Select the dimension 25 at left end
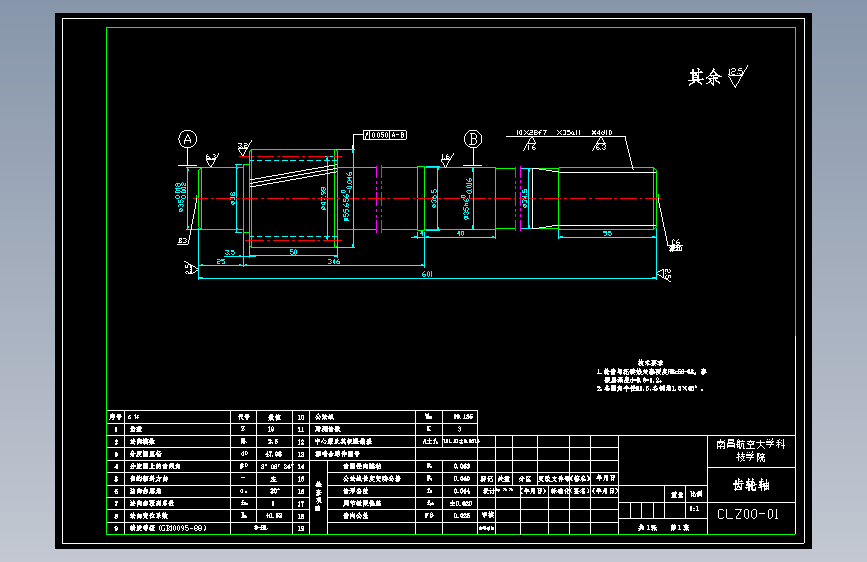867x562 pixels. pyautogui.click(x=221, y=262)
